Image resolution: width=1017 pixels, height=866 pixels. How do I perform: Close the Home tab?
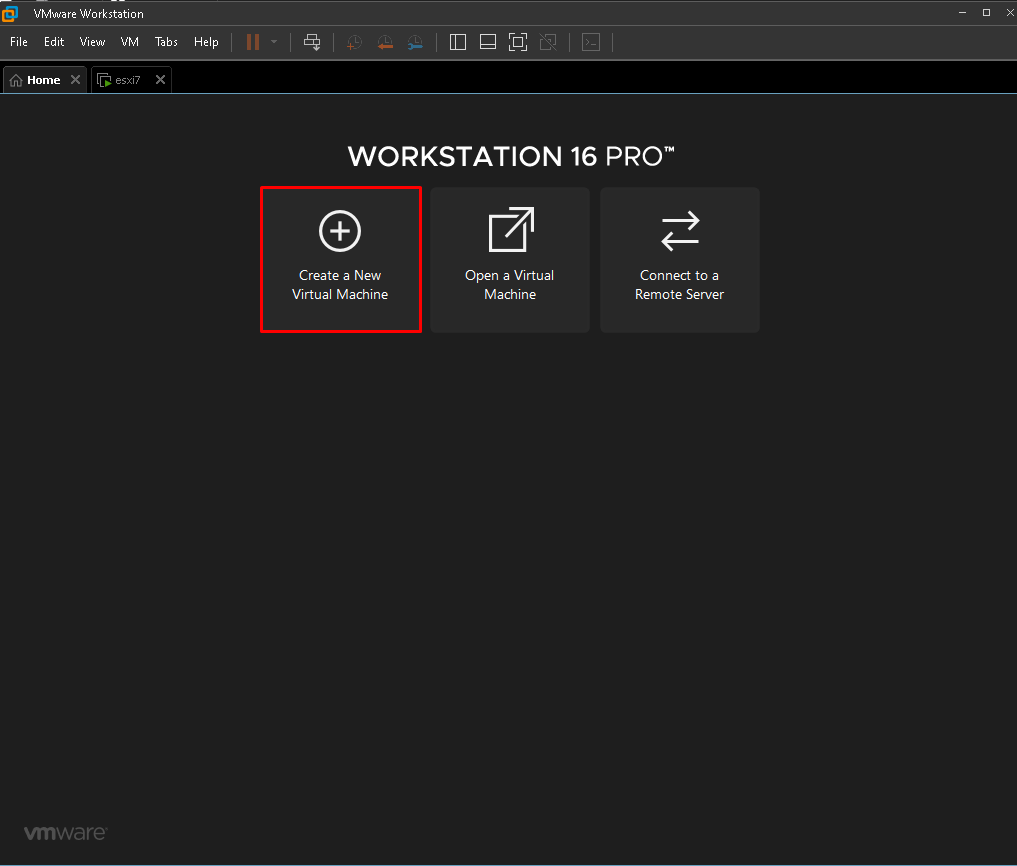75,80
